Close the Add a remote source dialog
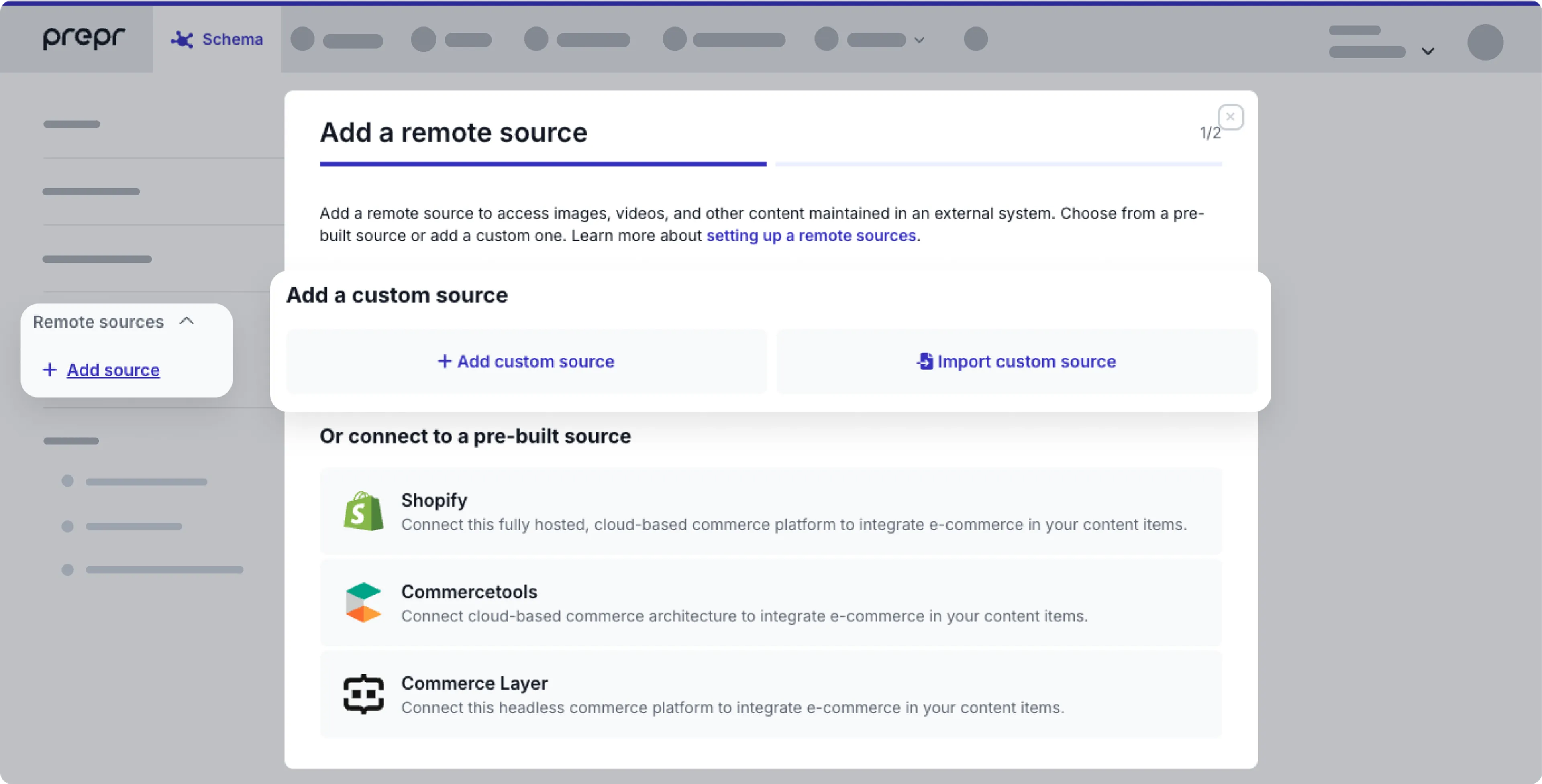 coord(1231,116)
